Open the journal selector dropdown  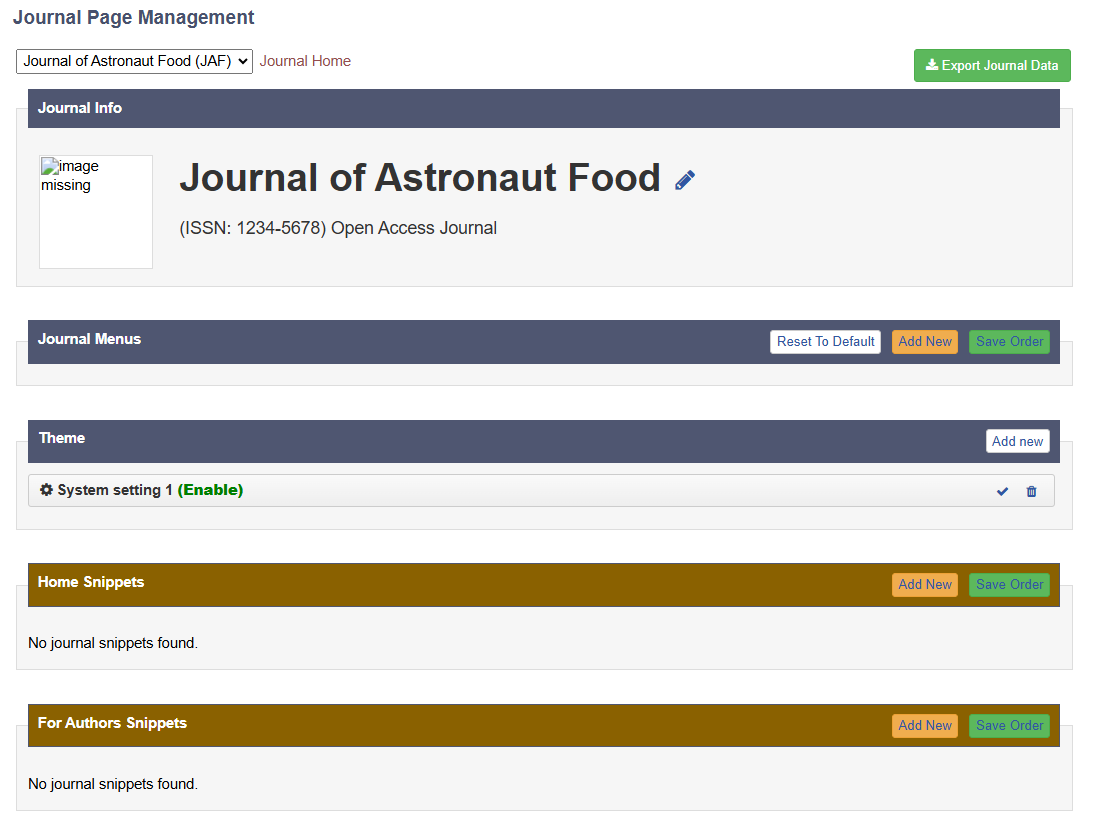[134, 61]
